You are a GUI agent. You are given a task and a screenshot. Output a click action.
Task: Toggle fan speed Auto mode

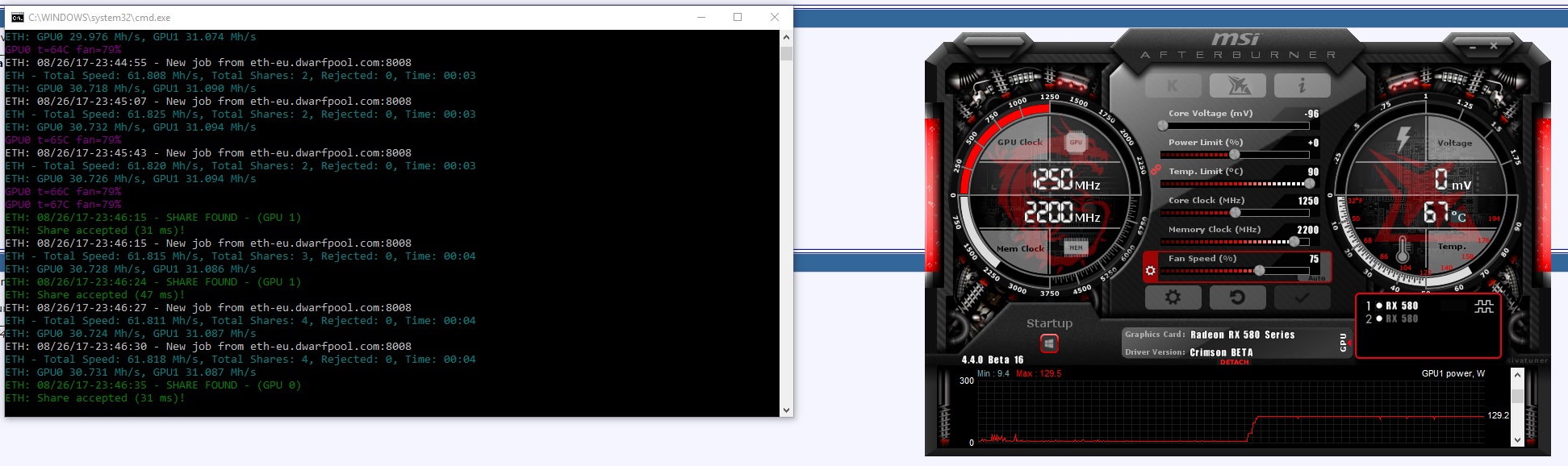[x=1316, y=278]
